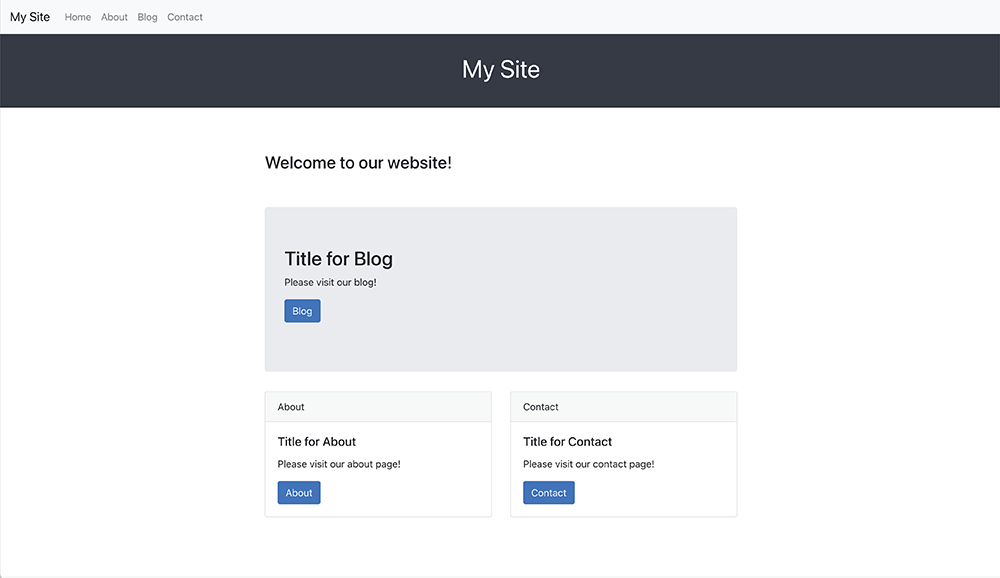1000x578 pixels.
Task: Click the Title for About heading
Action: (316, 441)
